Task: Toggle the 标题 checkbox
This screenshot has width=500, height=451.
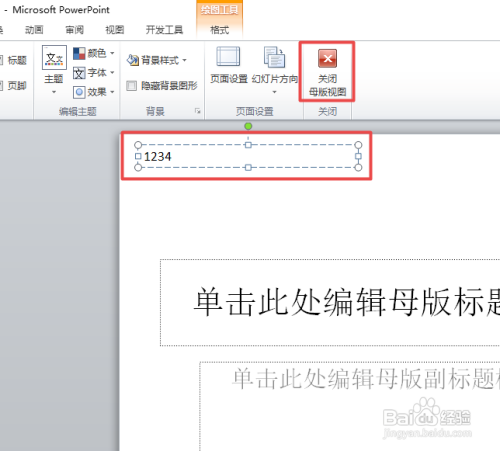Action: [1, 60]
